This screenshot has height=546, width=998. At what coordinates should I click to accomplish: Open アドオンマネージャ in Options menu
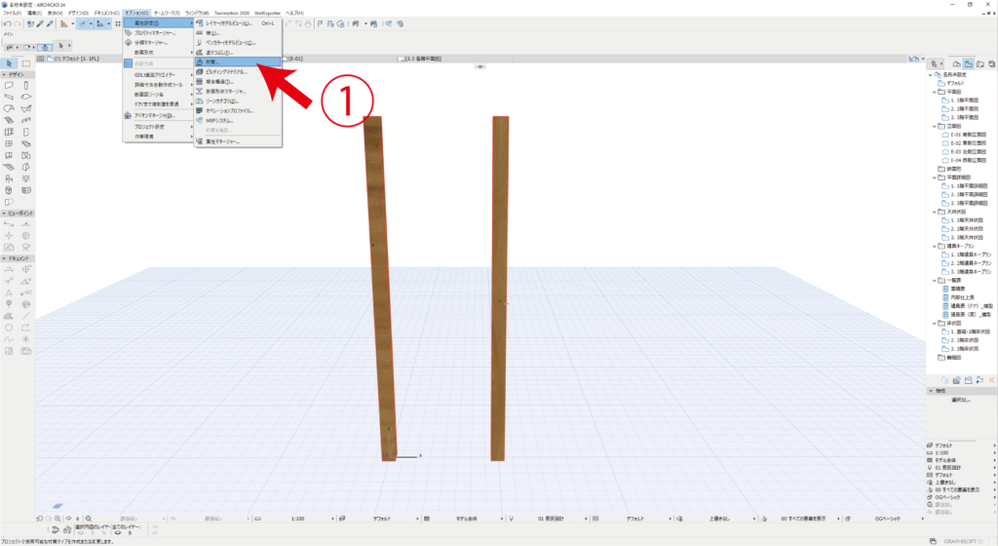[158, 116]
